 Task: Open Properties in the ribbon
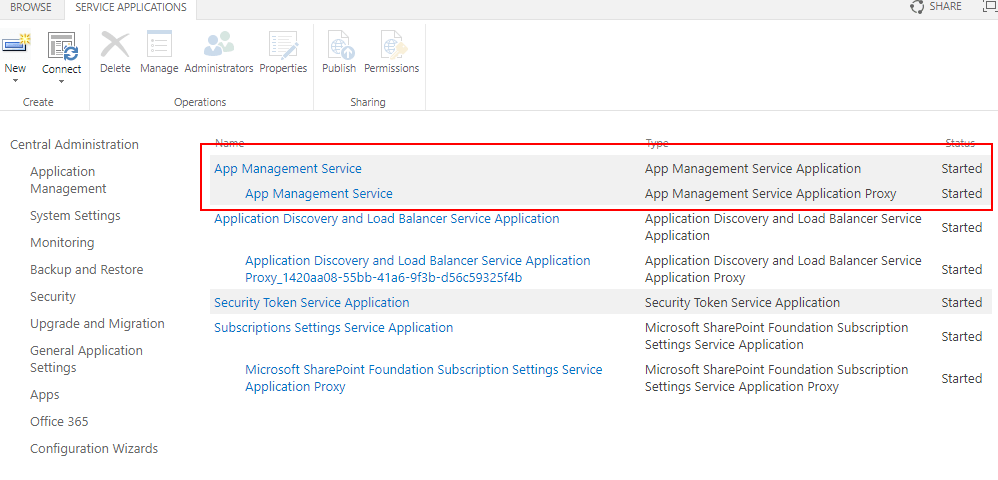(283, 46)
